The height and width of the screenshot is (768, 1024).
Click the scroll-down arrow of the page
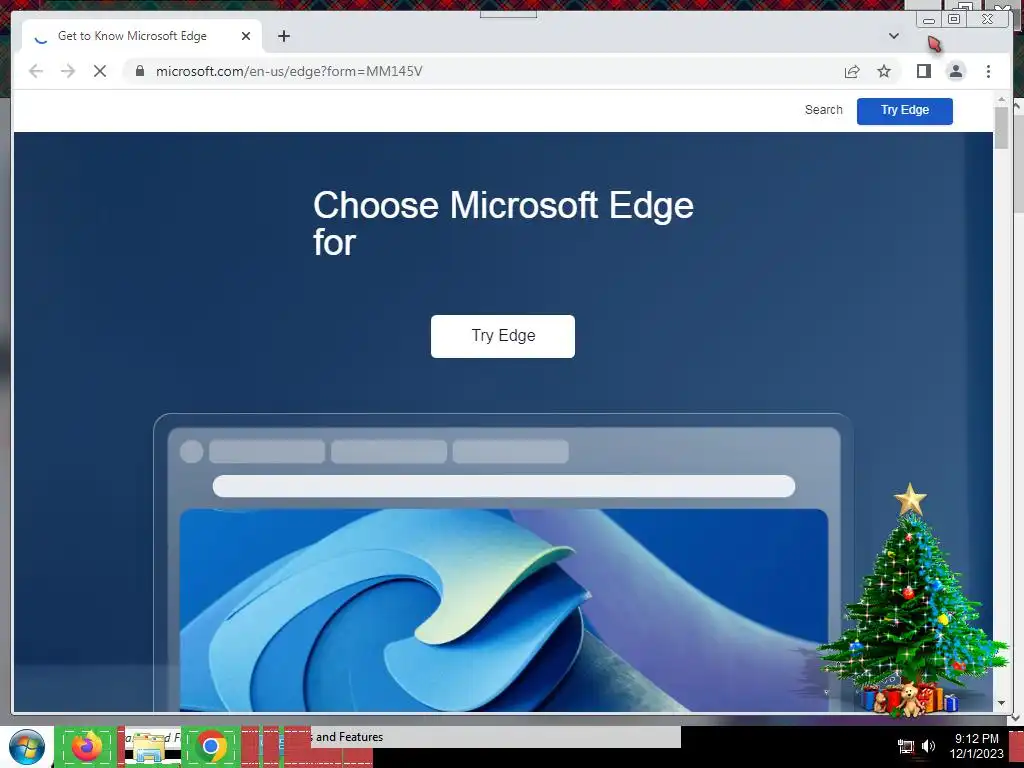pos(1001,703)
